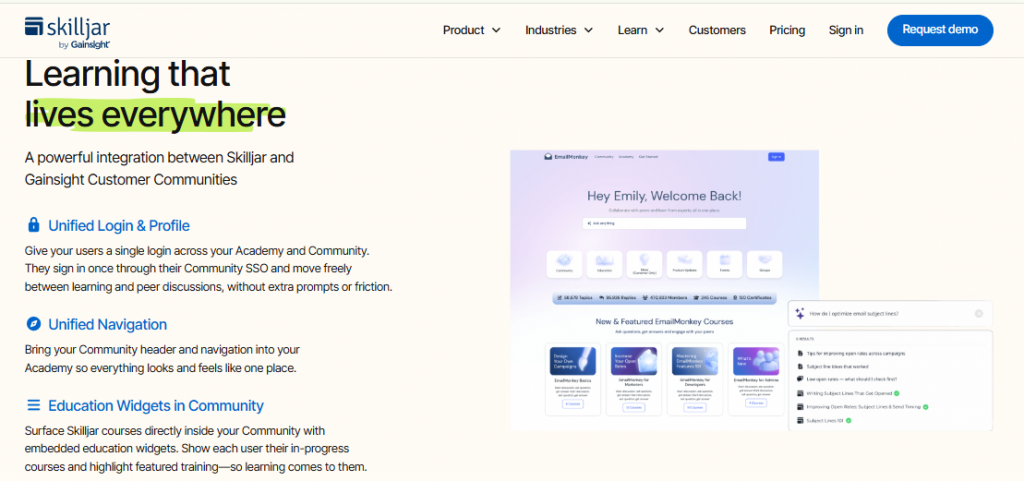
Task: Click courses button under EmailMonkey Basics card
Action: (x=573, y=404)
